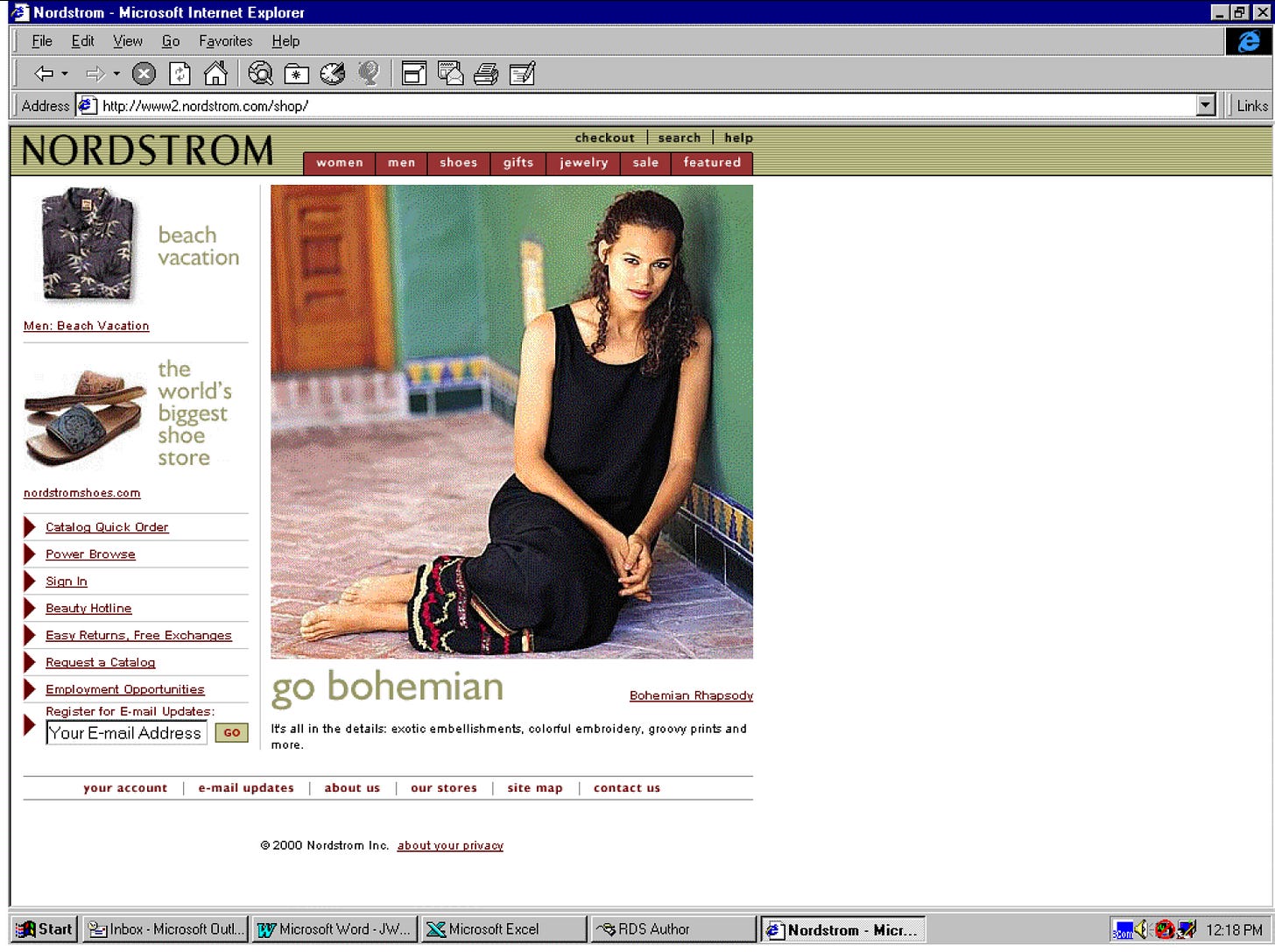Screen dimensions: 1275x952
Task: Click the Edit page toolbar icon
Action: [522, 74]
